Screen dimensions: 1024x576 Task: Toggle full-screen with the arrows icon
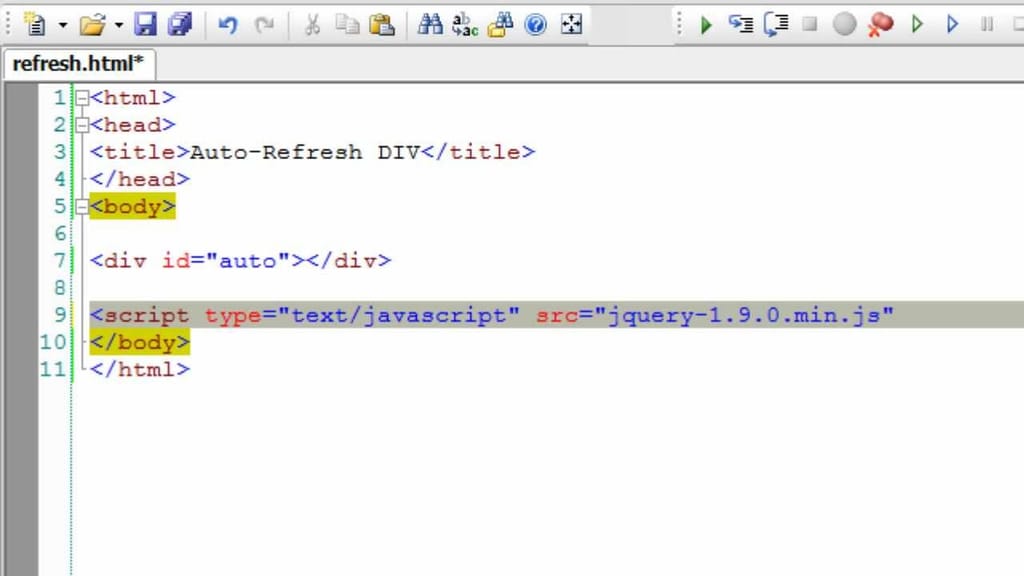pyautogui.click(x=571, y=25)
